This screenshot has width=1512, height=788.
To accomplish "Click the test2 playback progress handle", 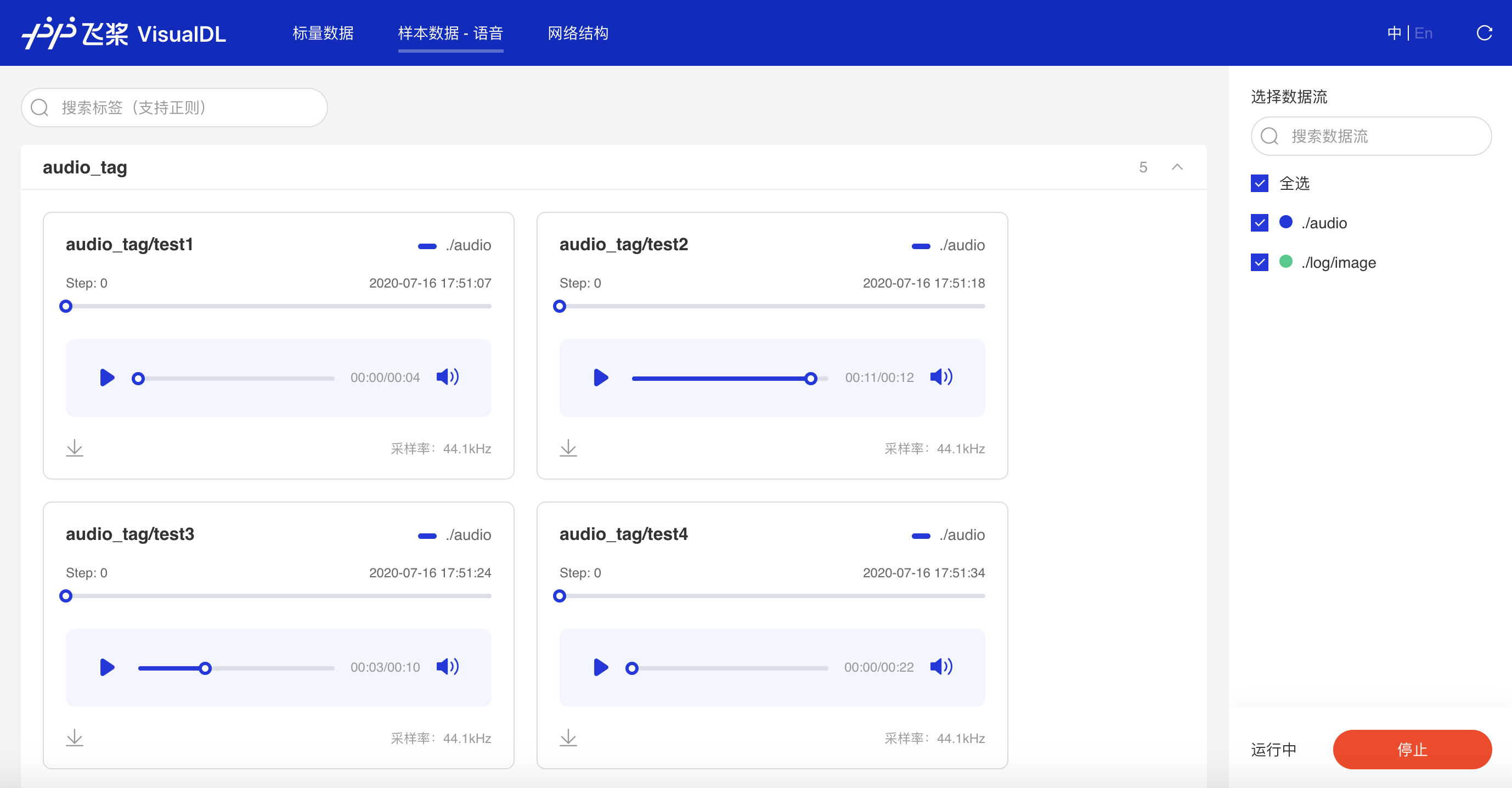I will tap(810, 379).
